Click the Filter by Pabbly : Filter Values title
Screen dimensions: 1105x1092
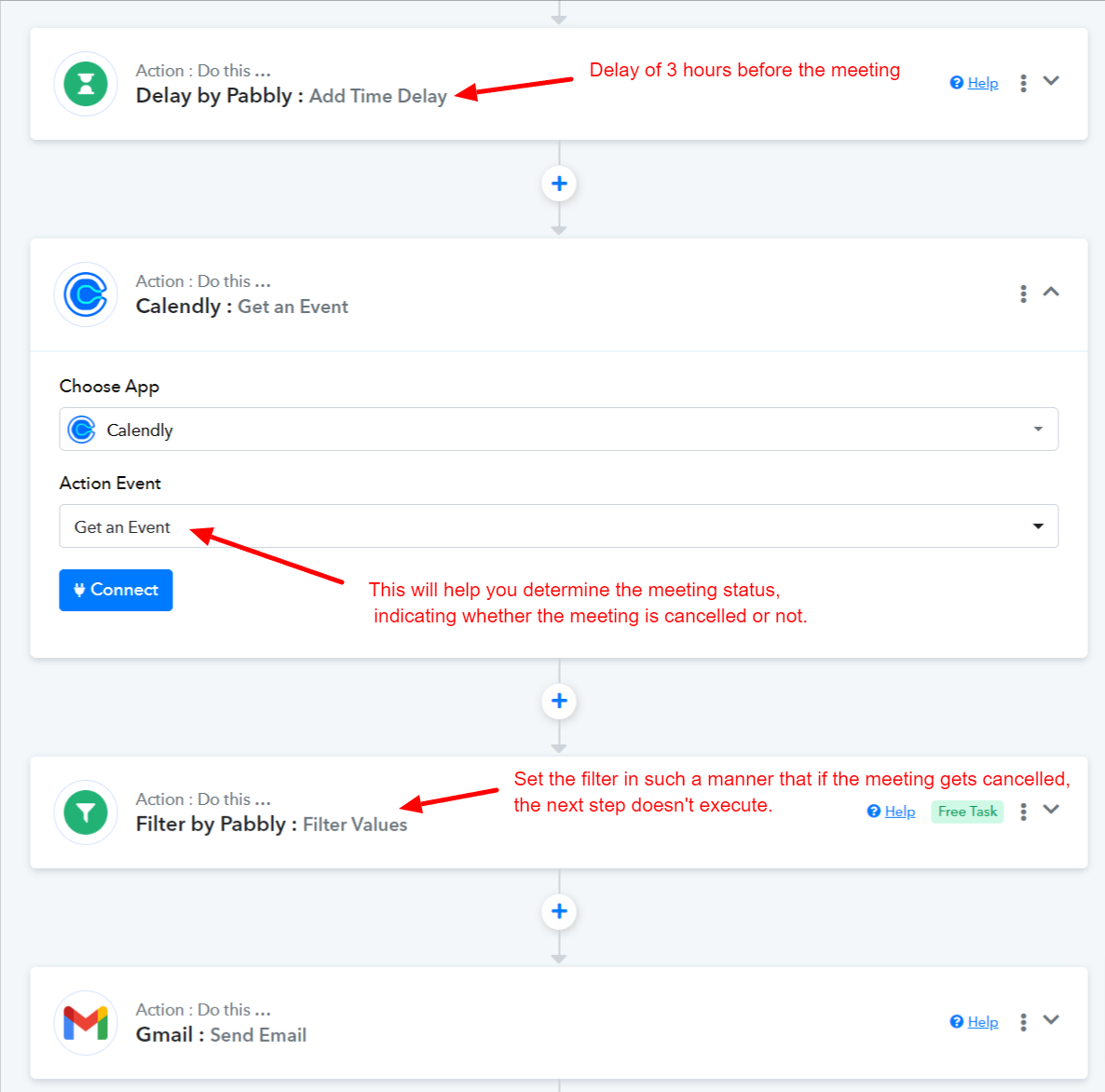tap(271, 824)
